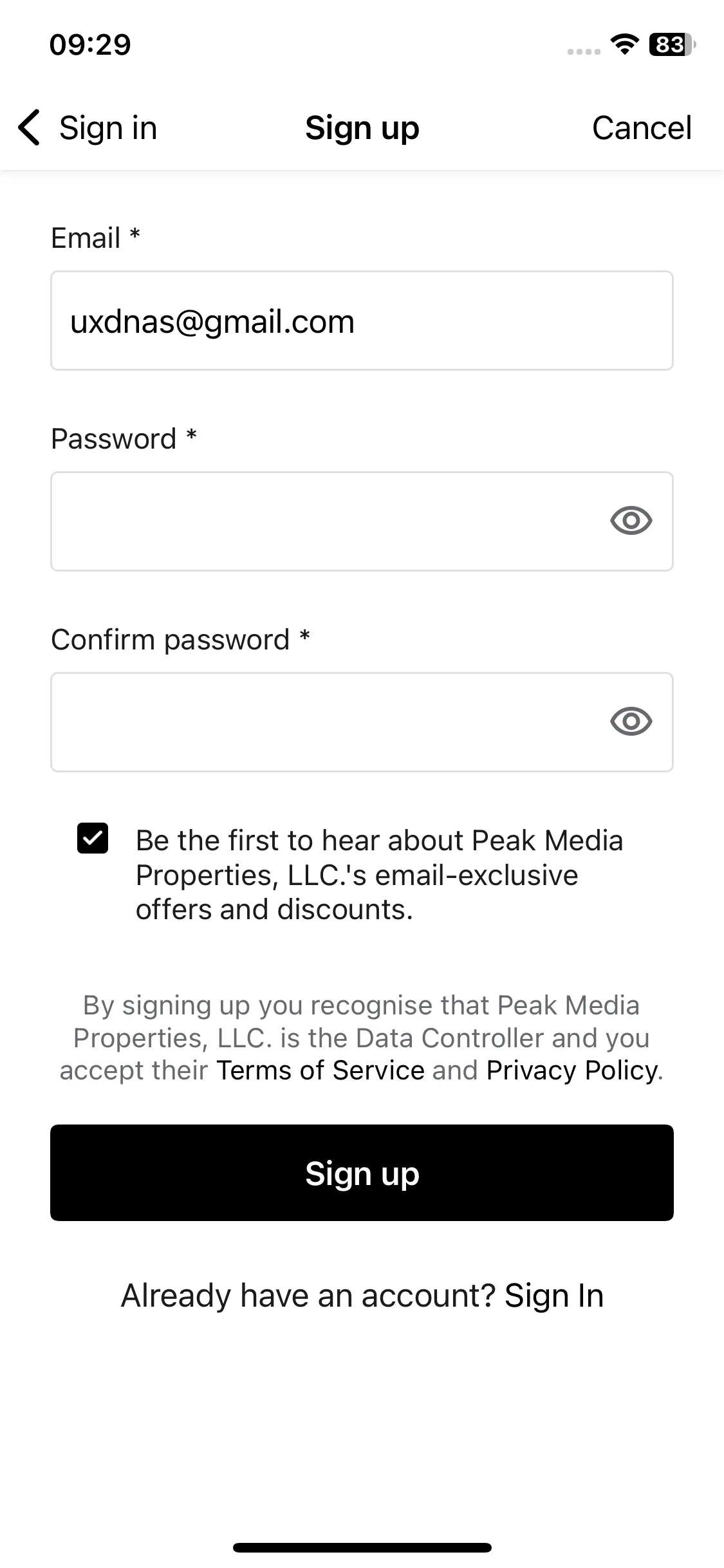Uncheck the email offers checkbox

coord(93,838)
